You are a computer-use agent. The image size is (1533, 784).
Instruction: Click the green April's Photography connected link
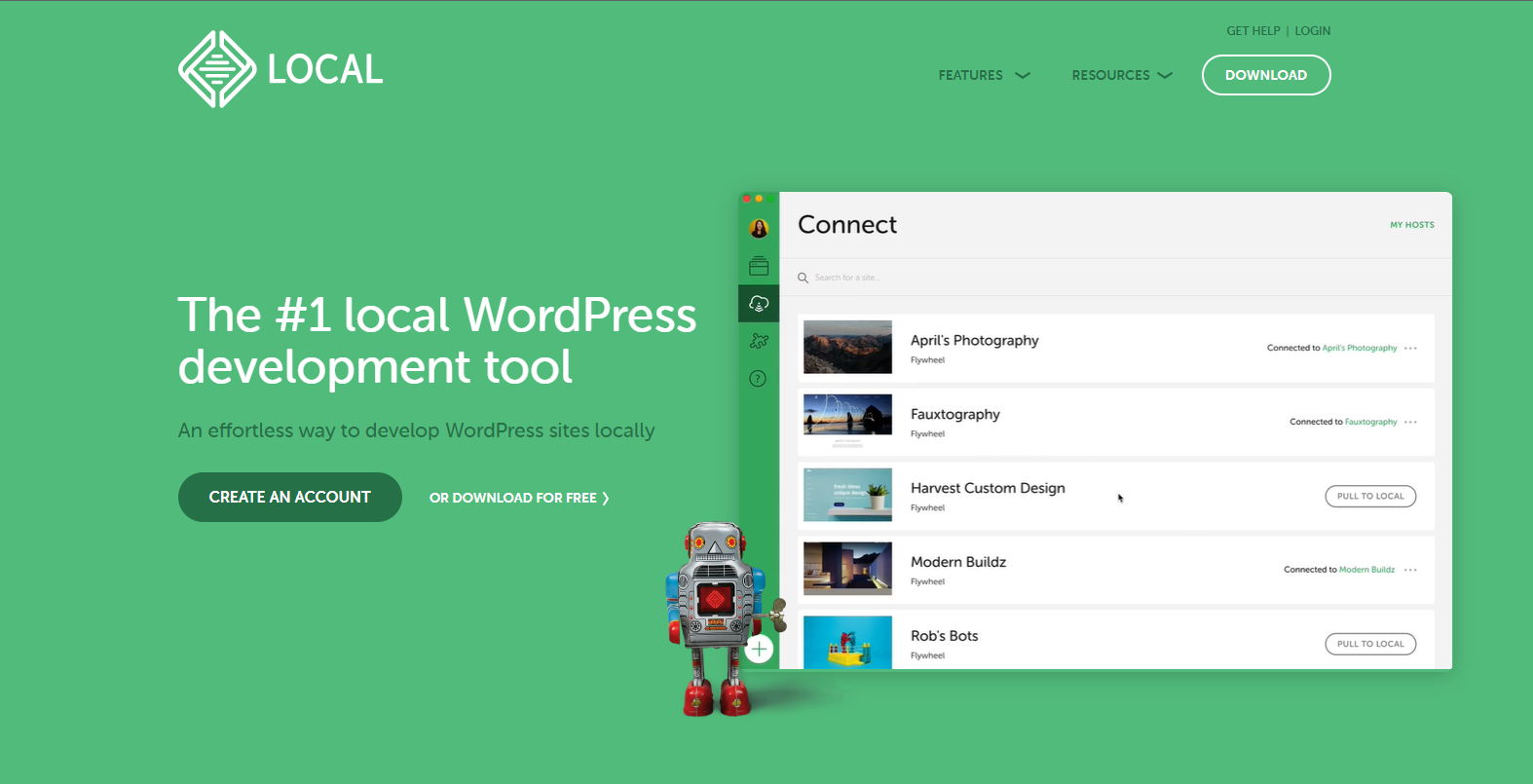[x=1360, y=348]
